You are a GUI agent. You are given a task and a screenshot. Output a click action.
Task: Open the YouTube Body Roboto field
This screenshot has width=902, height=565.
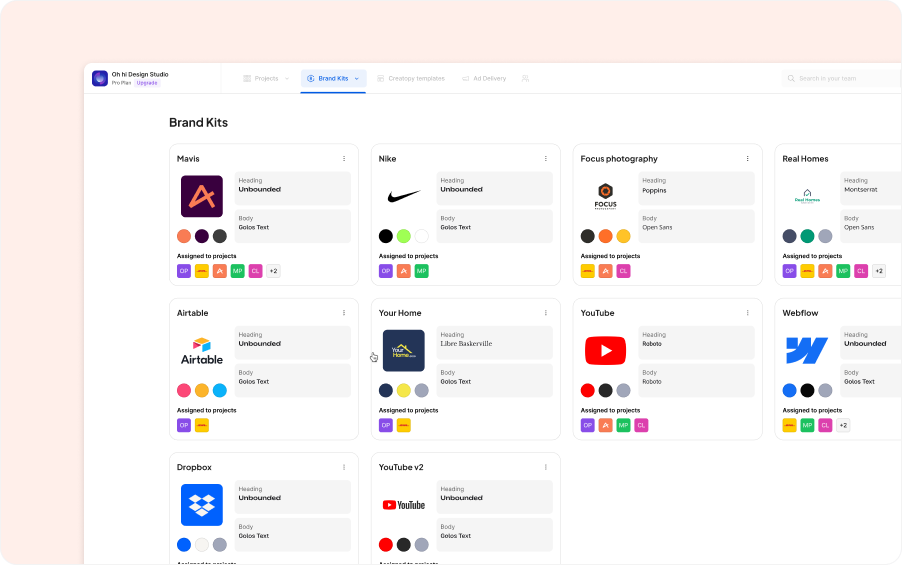(x=697, y=380)
